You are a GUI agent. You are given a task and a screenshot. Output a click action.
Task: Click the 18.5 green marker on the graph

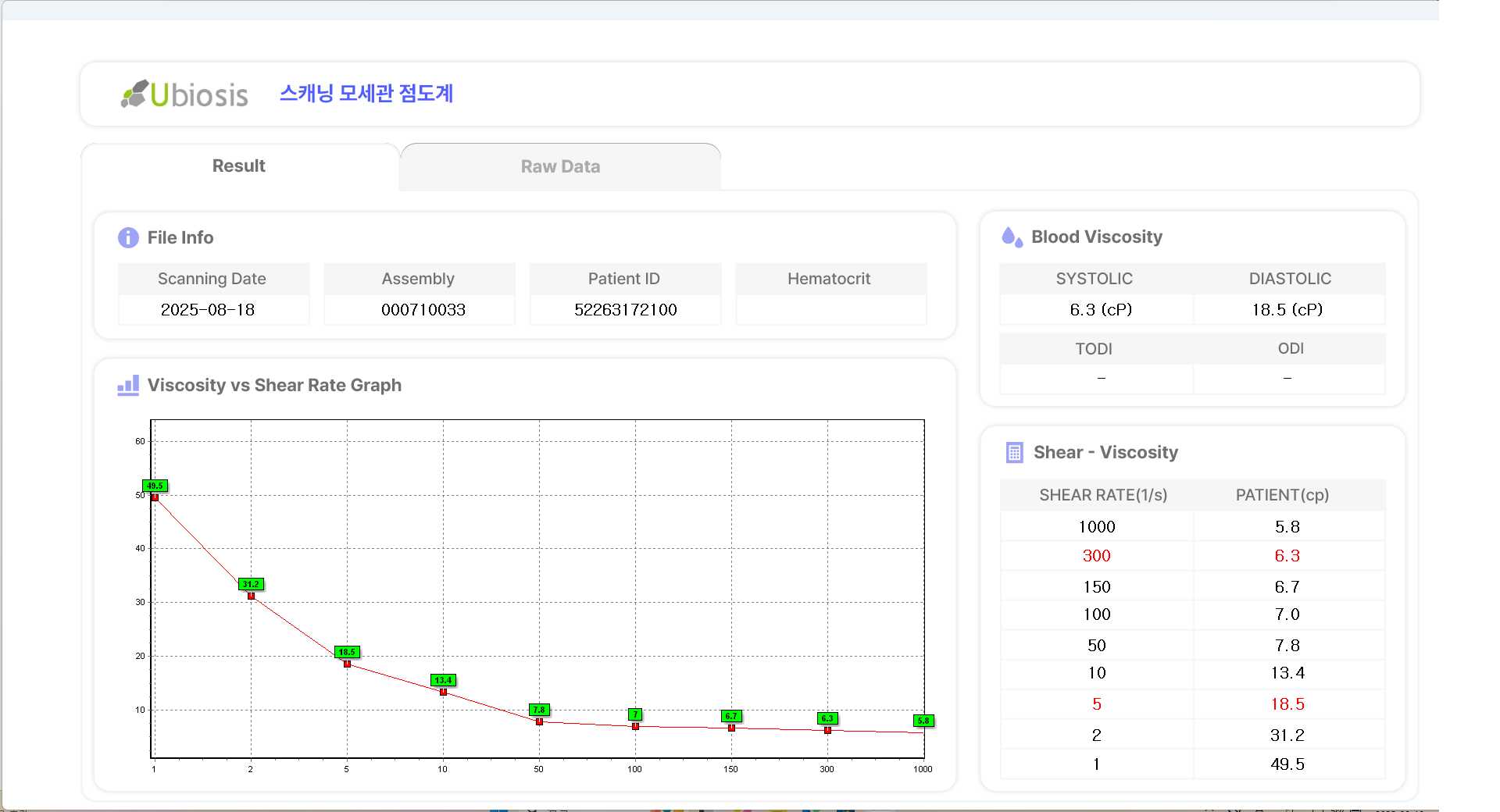click(x=347, y=652)
